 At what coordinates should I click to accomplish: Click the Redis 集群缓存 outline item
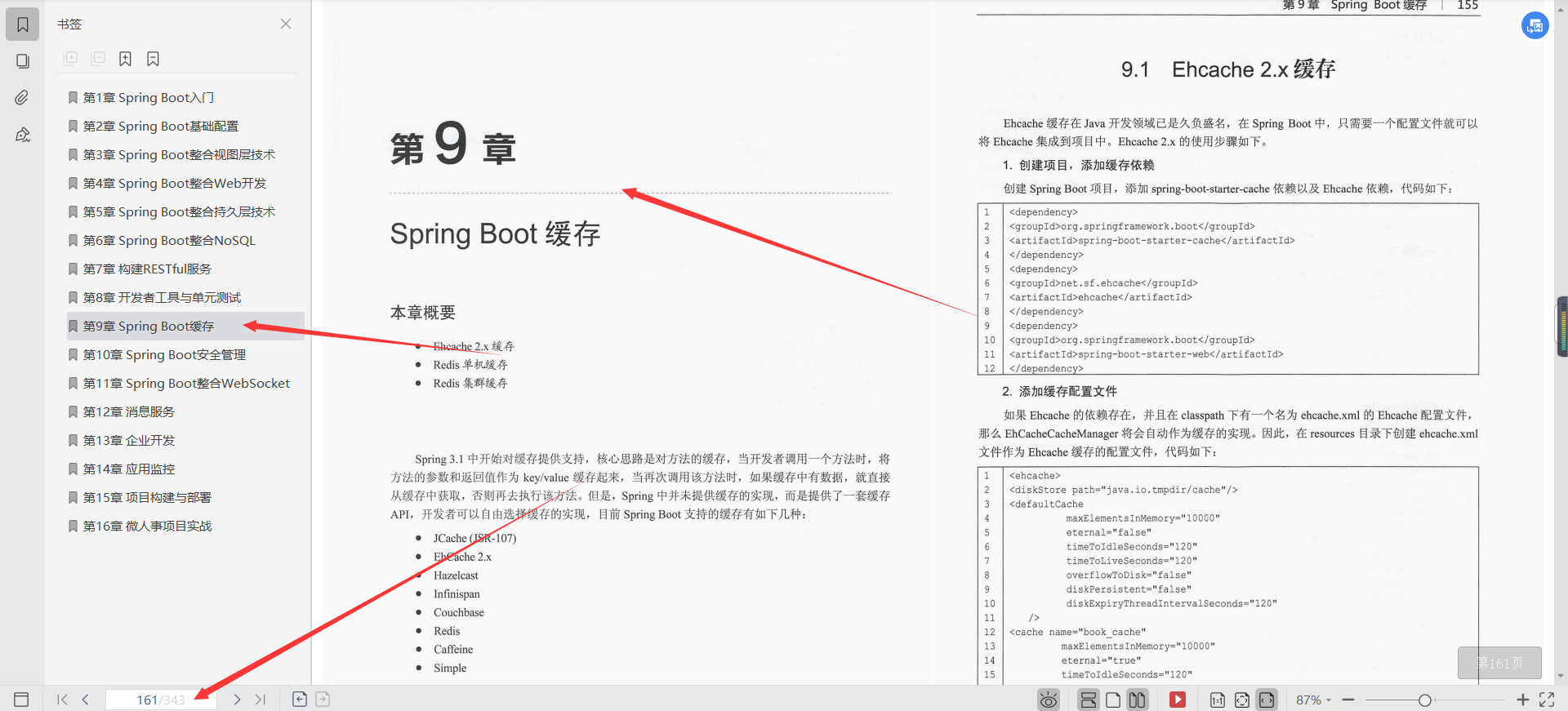point(470,384)
